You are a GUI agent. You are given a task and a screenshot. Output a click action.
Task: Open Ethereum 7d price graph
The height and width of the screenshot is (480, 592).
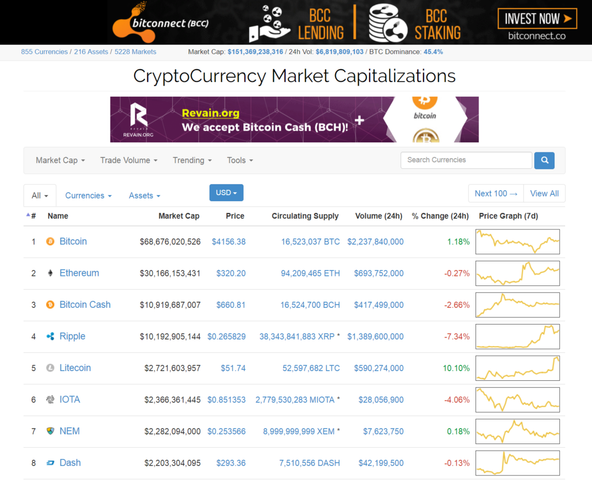tap(517, 273)
